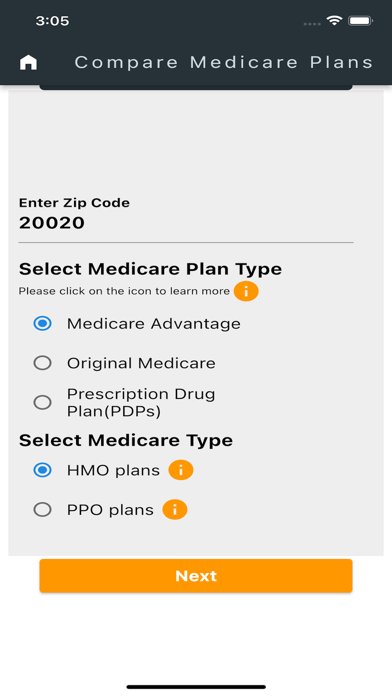Tap the PPO plans label text
392x696 pixels.
110,510
